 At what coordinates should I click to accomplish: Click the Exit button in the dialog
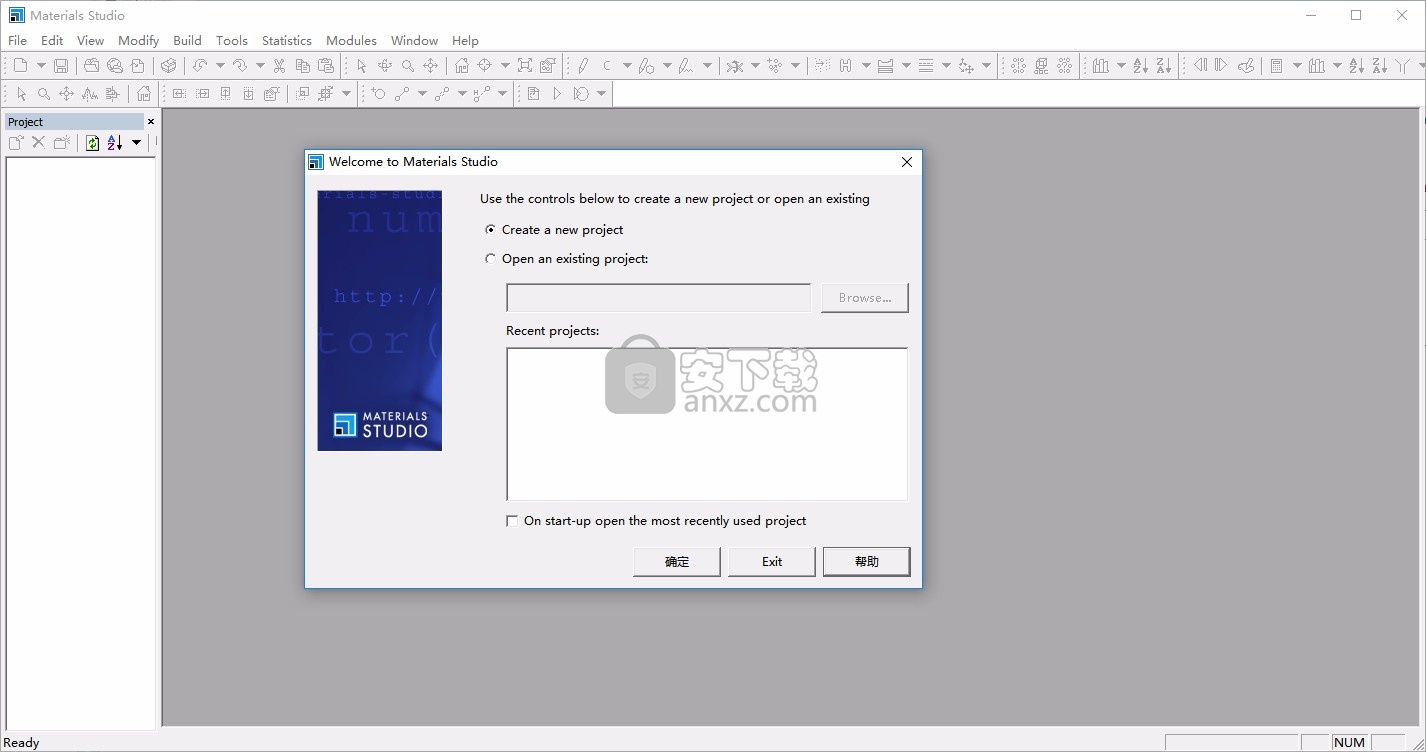tap(772, 561)
